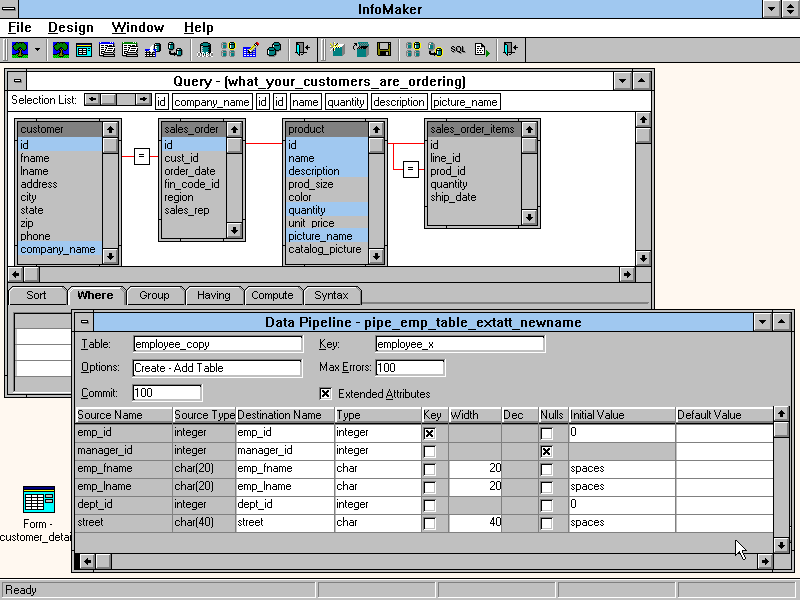
Task: Open the Window menu
Action: point(138,28)
